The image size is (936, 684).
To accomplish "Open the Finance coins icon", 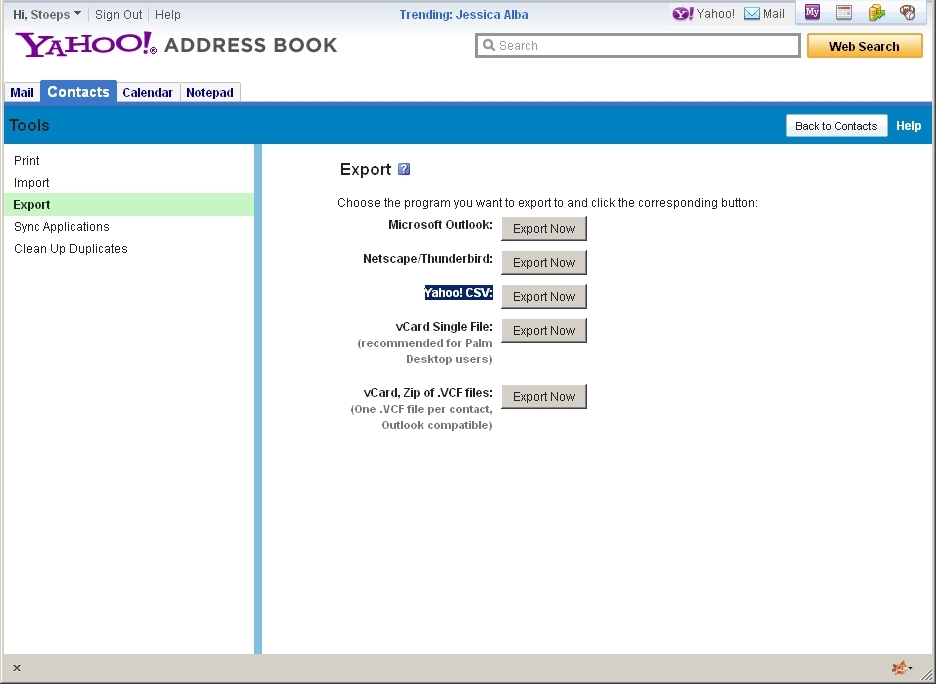I will [x=876, y=13].
